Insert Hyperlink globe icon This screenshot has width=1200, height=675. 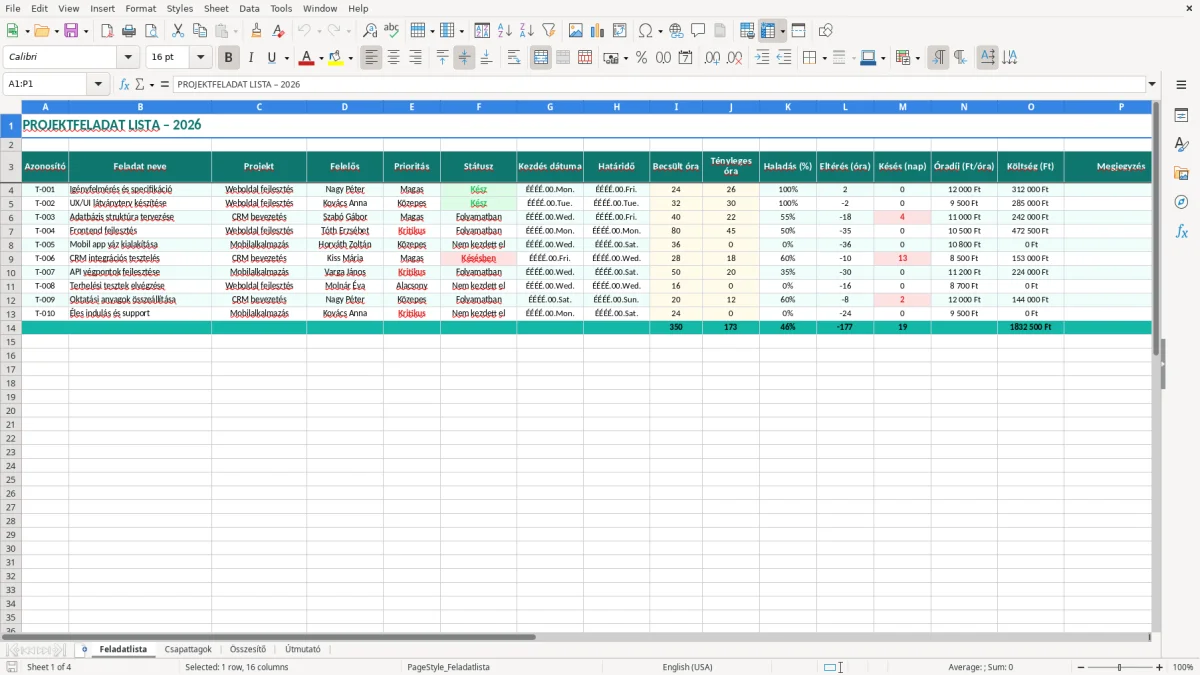tap(676, 31)
